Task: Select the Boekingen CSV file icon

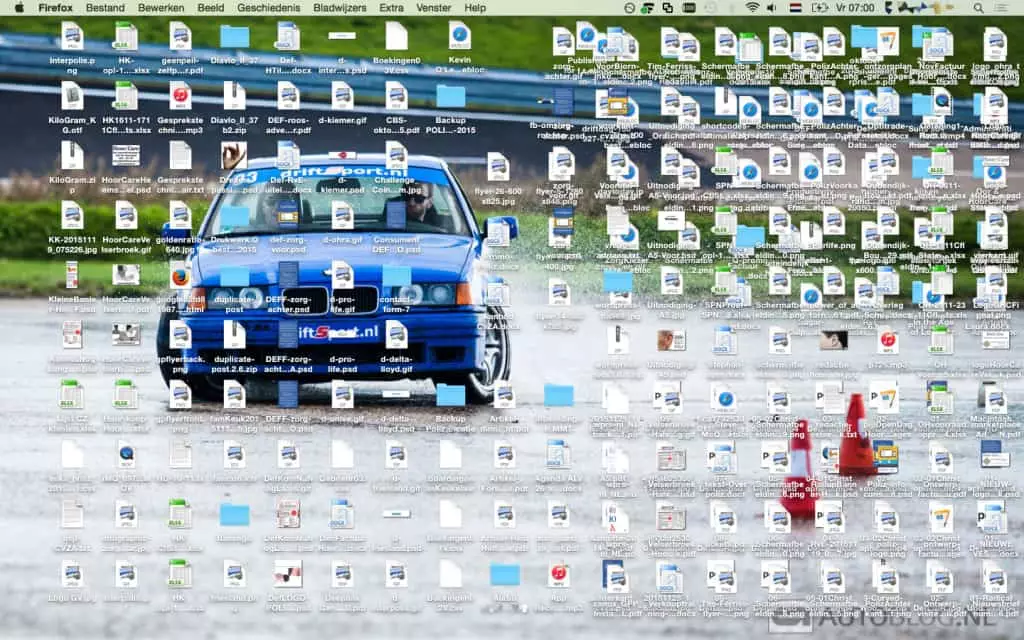Action: 396,37
